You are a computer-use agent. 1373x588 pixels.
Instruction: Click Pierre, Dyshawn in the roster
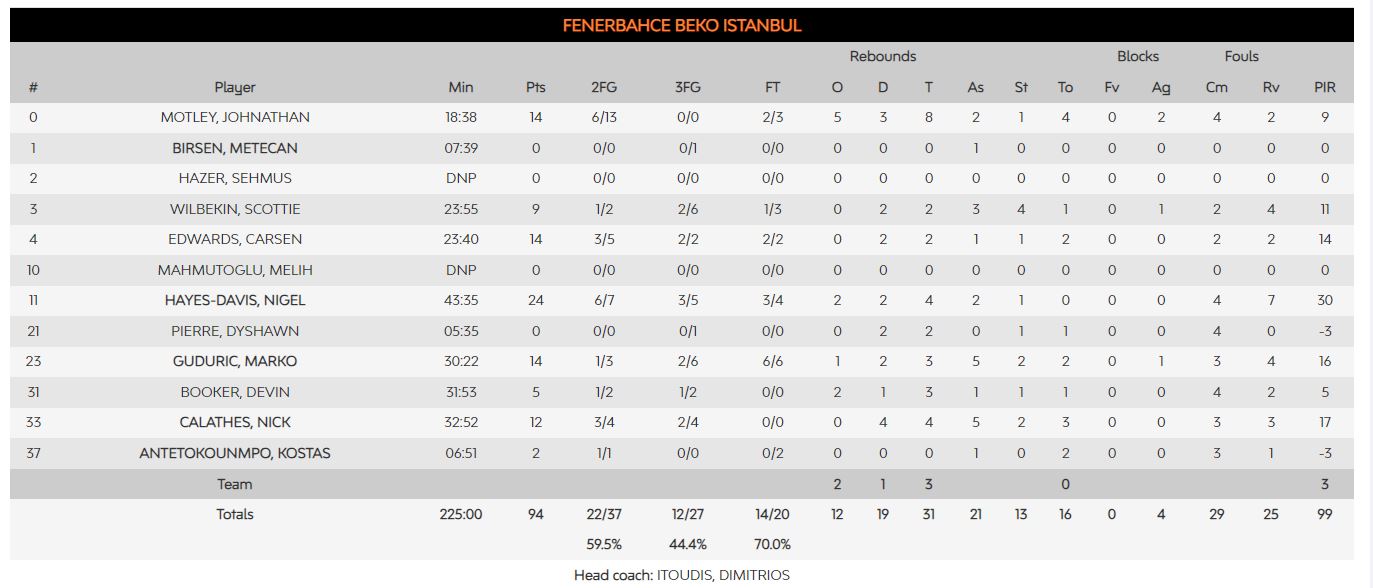(x=235, y=331)
